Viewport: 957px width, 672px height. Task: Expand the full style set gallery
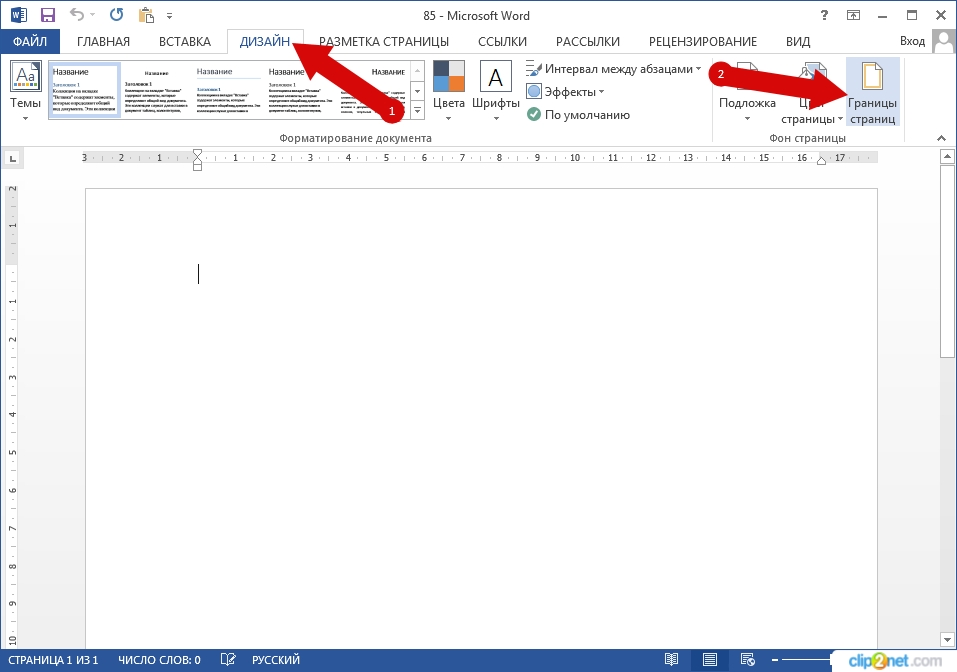pyautogui.click(x=417, y=111)
